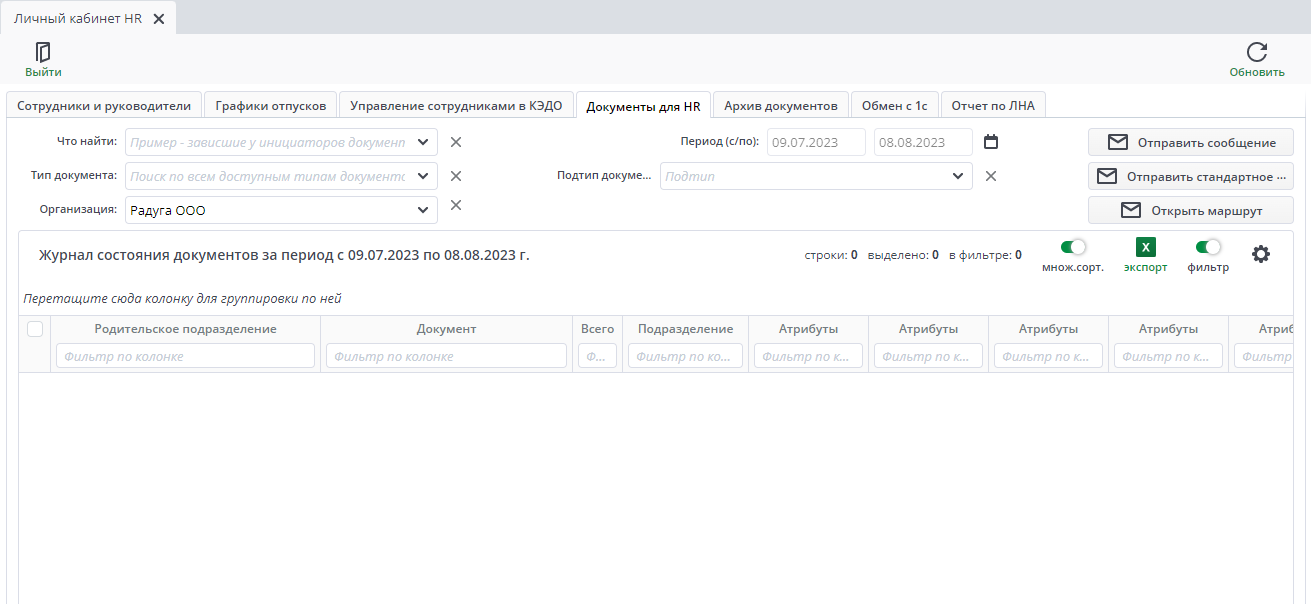Click filter box under Всего column
The width and height of the screenshot is (1311, 604).
[598, 356]
